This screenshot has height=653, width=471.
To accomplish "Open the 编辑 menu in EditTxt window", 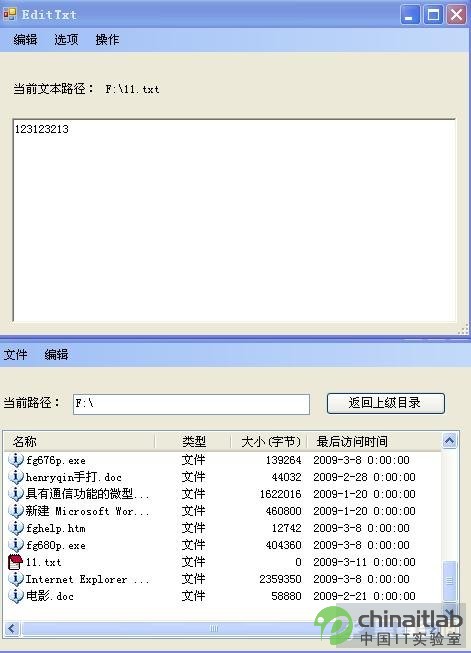I will tap(25, 40).
